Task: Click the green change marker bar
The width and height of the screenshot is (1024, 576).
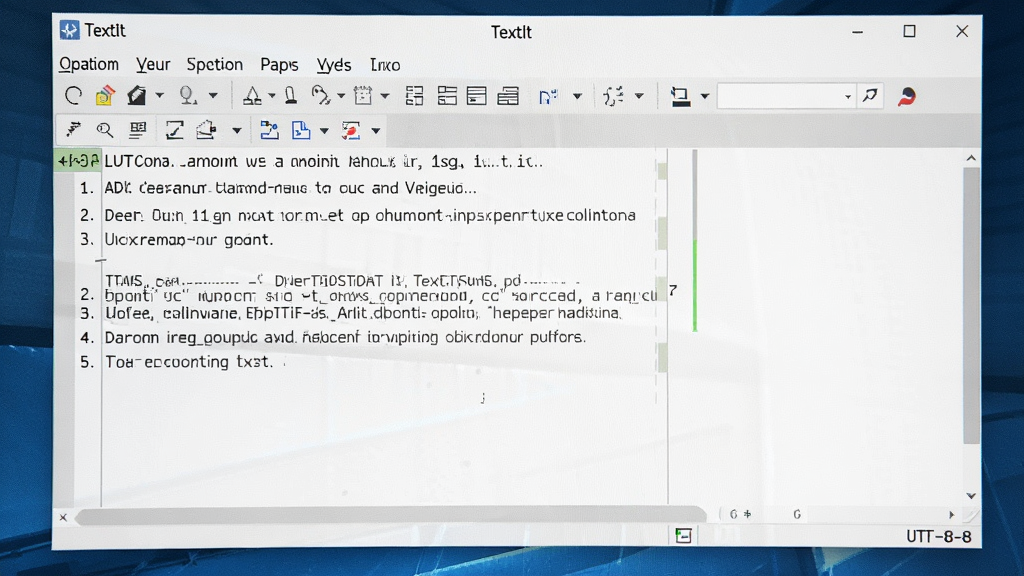Action: pyautogui.click(x=695, y=286)
